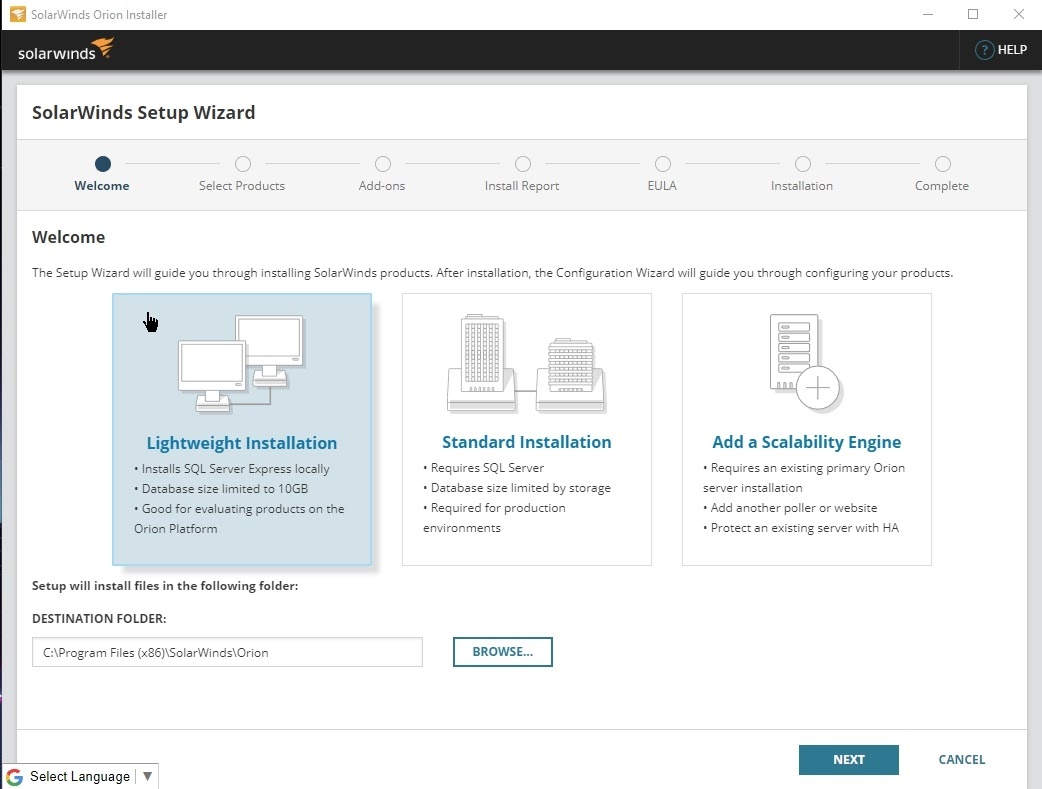Click the Installation step circle
This screenshot has height=789, width=1042.
803,164
